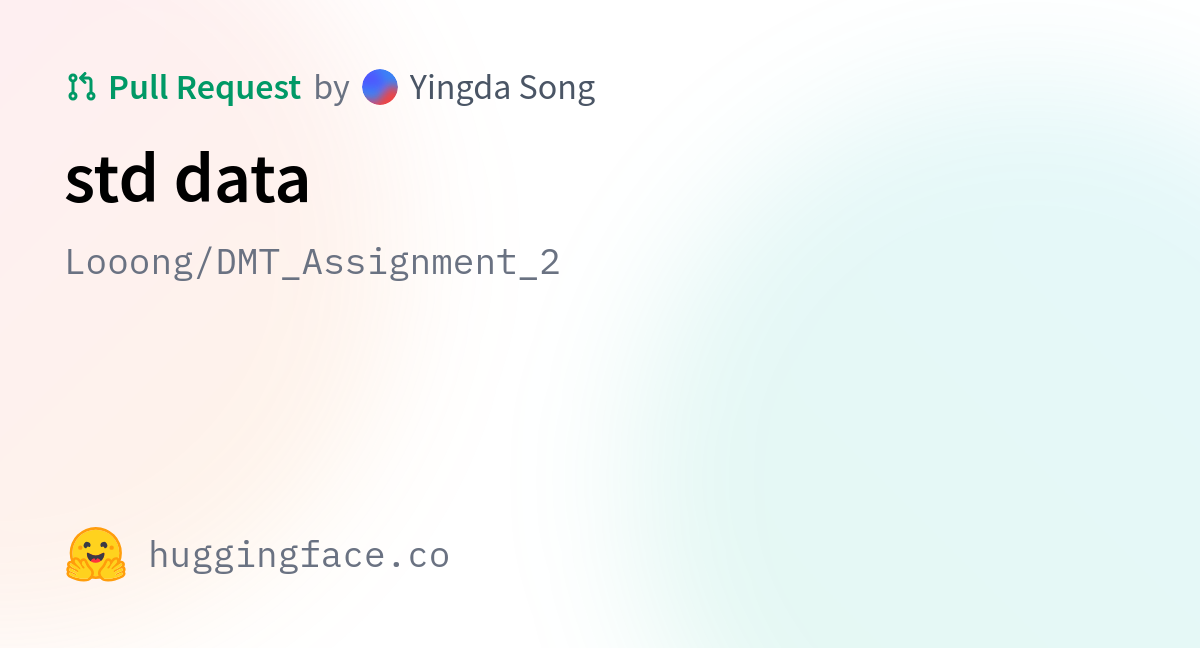
Task: Open the DMT_Assignment_2 repository name
Action: [x=388, y=263]
